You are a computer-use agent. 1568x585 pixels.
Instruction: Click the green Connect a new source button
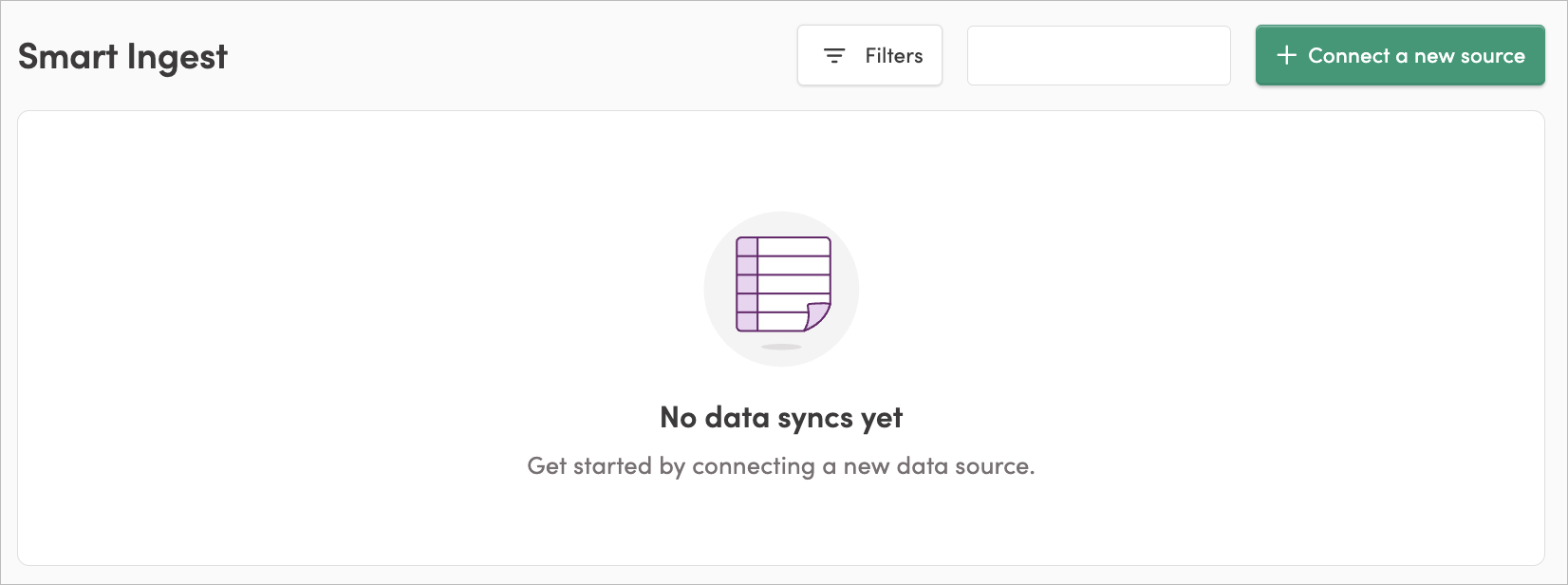(1400, 55)
